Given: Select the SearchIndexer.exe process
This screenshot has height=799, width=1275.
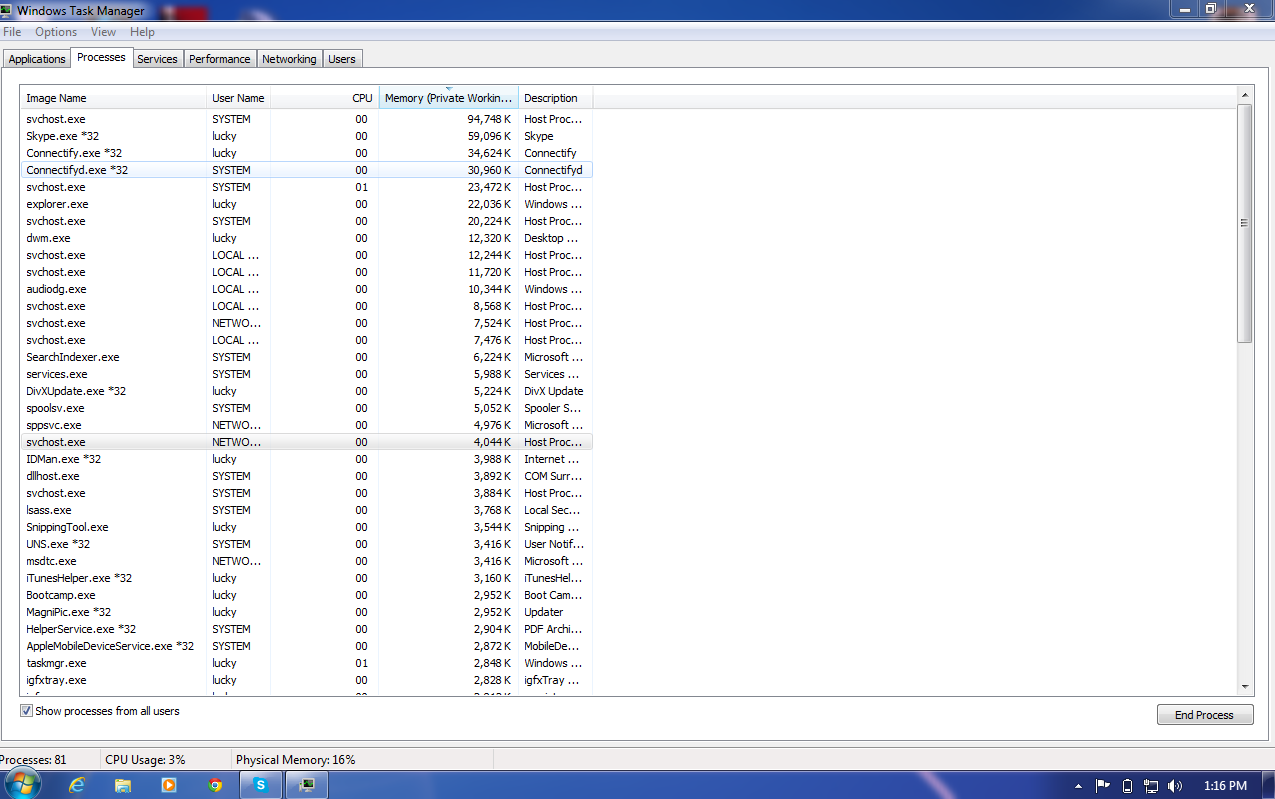Looking at the screenshot, I should (x=306, y=357).
